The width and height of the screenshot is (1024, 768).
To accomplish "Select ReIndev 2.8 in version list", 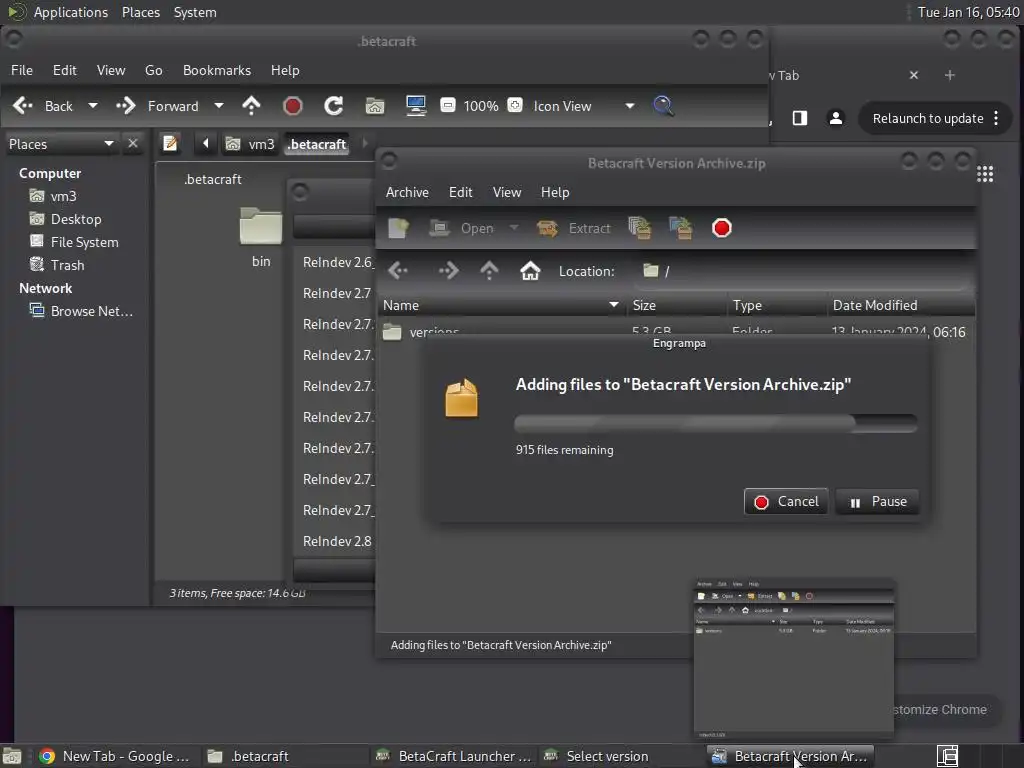I will [x=337, y=541].
